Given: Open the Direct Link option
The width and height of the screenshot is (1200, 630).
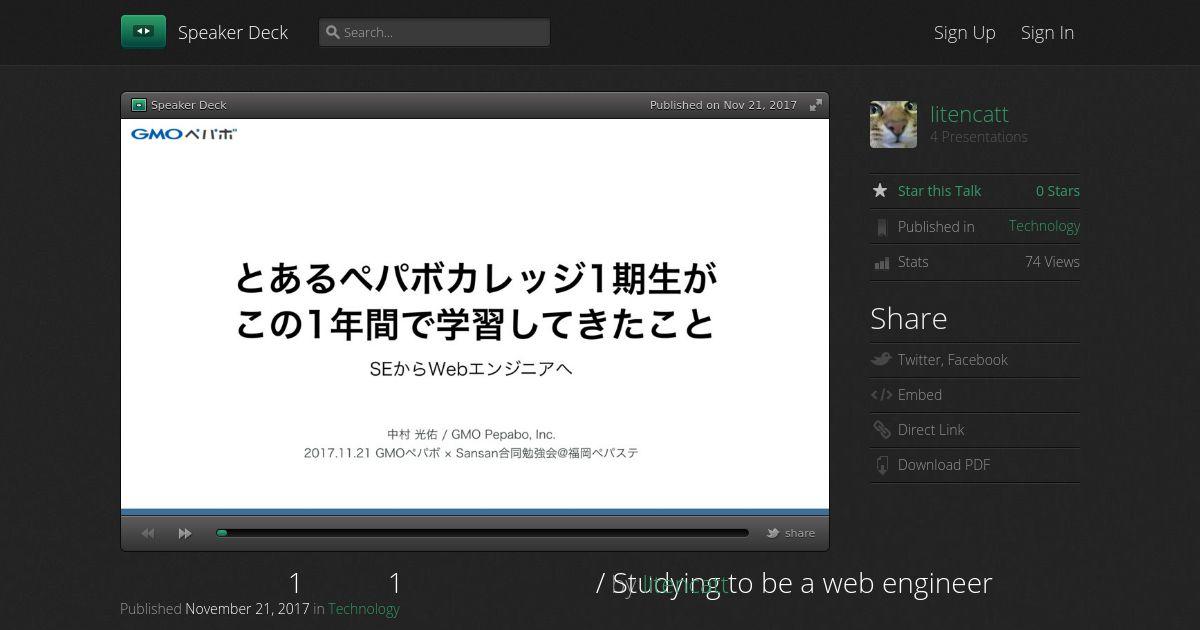Looking at the screenshot, I should (x=931, y=430).
